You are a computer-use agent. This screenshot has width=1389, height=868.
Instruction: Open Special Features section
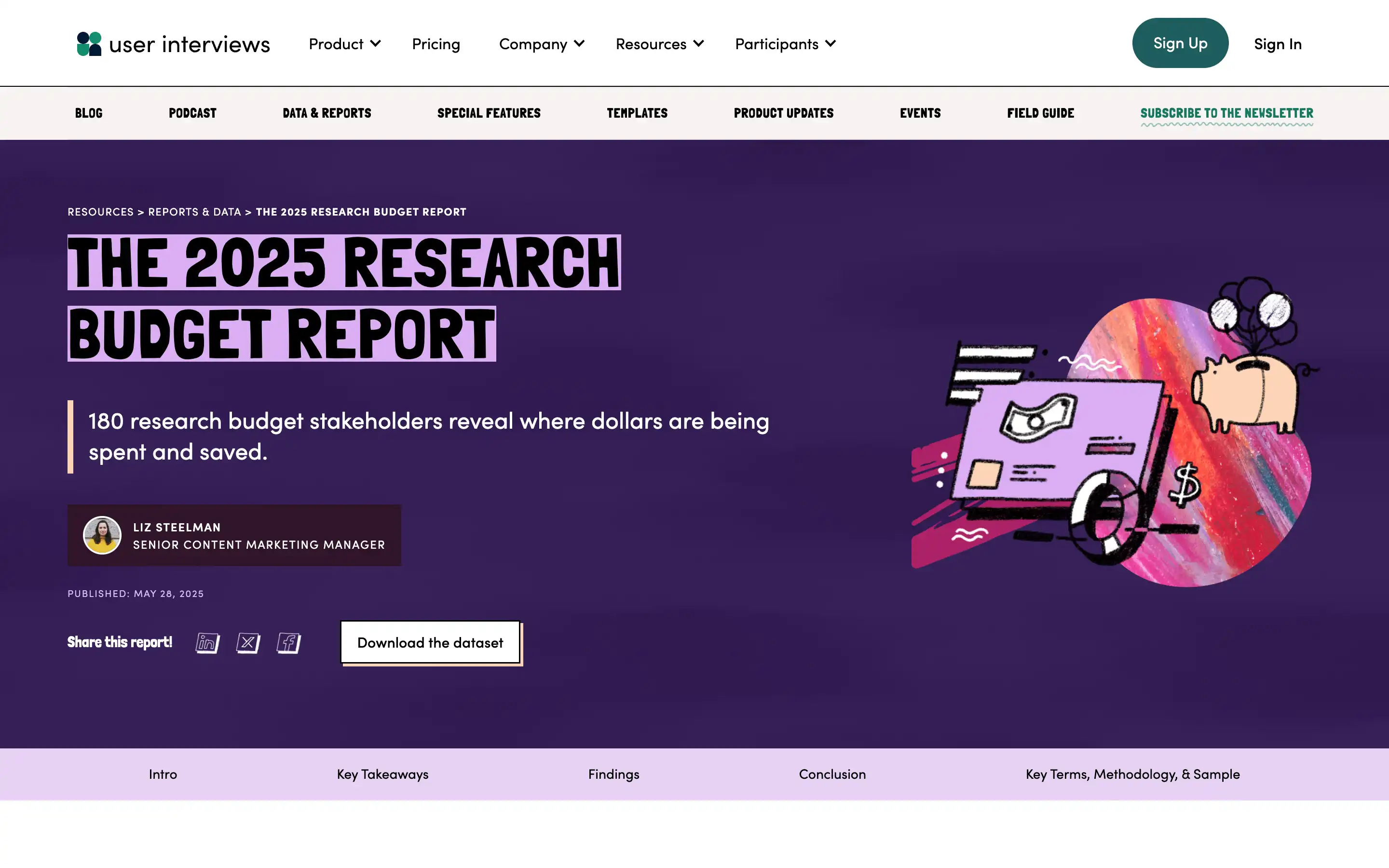pos(489,113)
